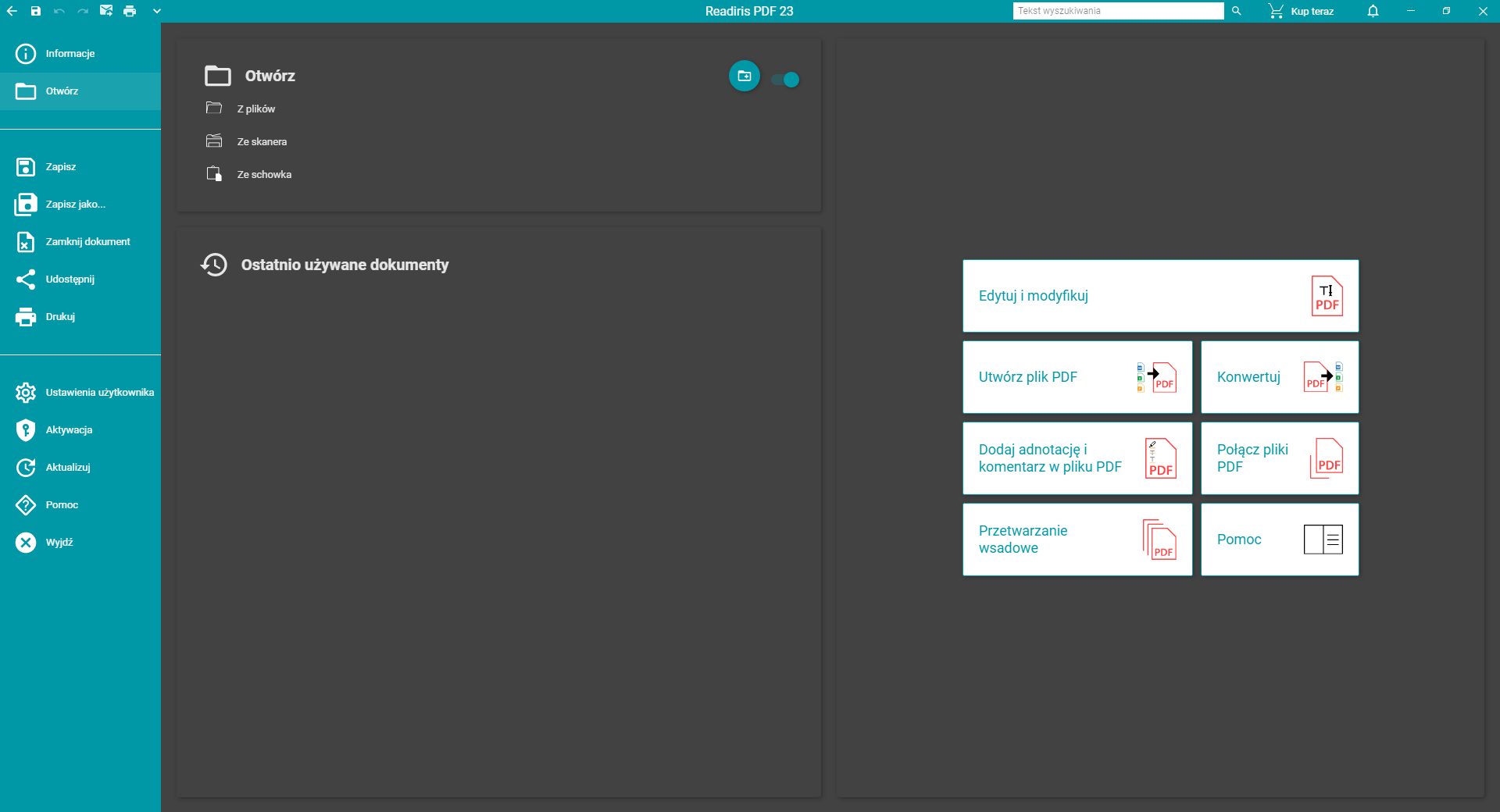This screenshot has width=1500, height=812.
Task: Open 'Ustawienia użytkownika' settings
Action: pos(80,393)
